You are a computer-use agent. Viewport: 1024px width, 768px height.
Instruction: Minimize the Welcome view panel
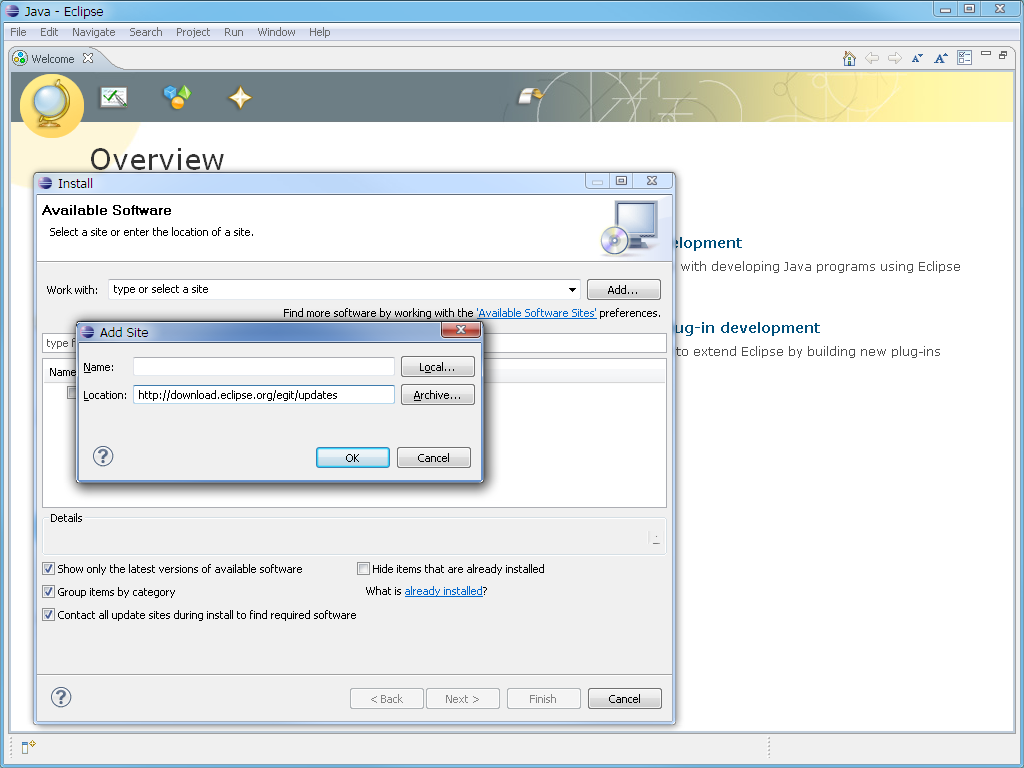point(986,54)
